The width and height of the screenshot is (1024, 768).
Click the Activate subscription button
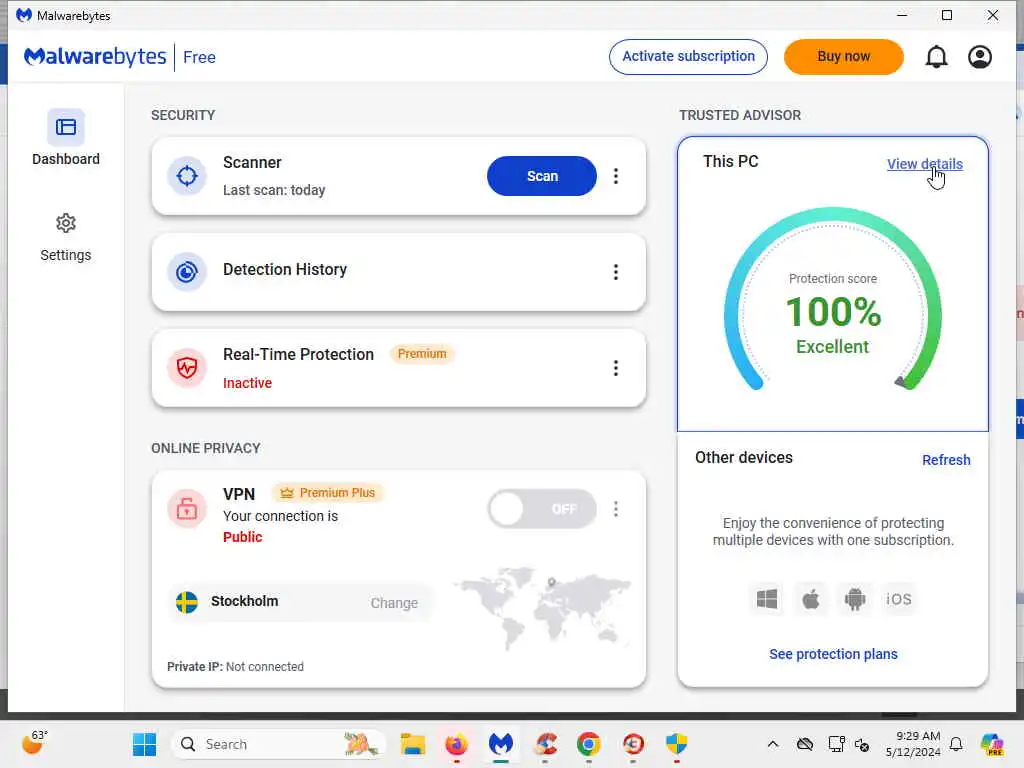click(x=688, y=57)
